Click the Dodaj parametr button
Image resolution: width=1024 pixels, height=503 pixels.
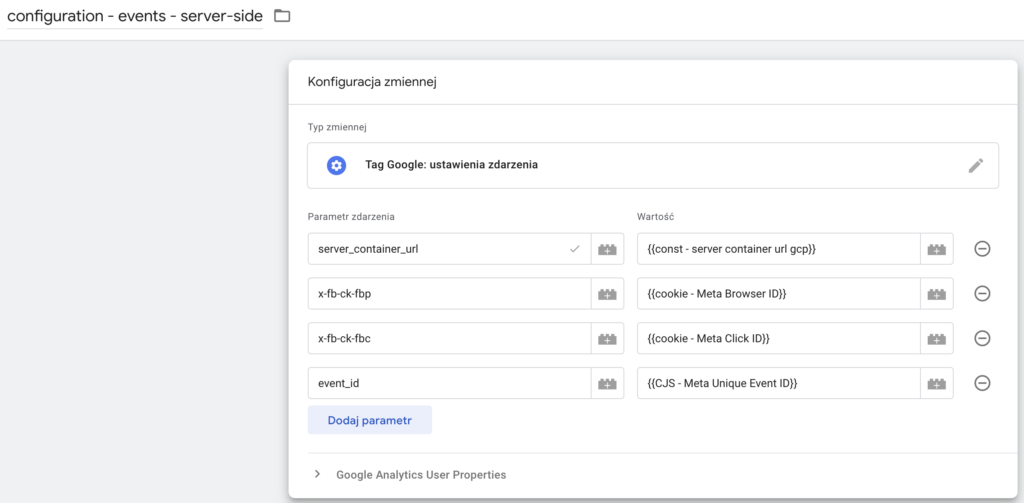coord(369,420)
